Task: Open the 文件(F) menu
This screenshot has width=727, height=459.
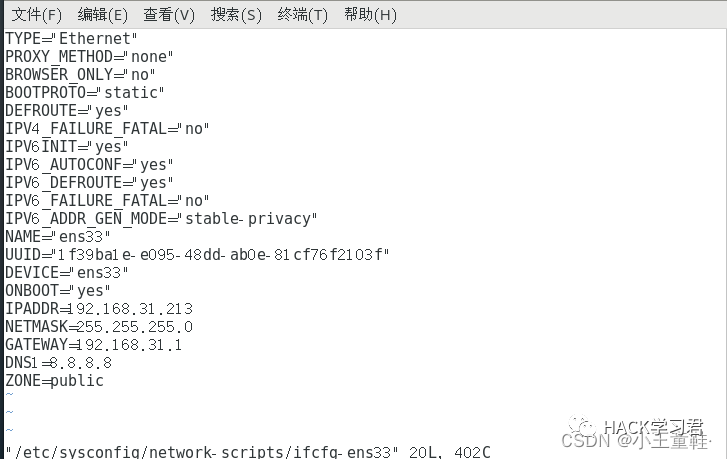Action: tap(36, 15)
